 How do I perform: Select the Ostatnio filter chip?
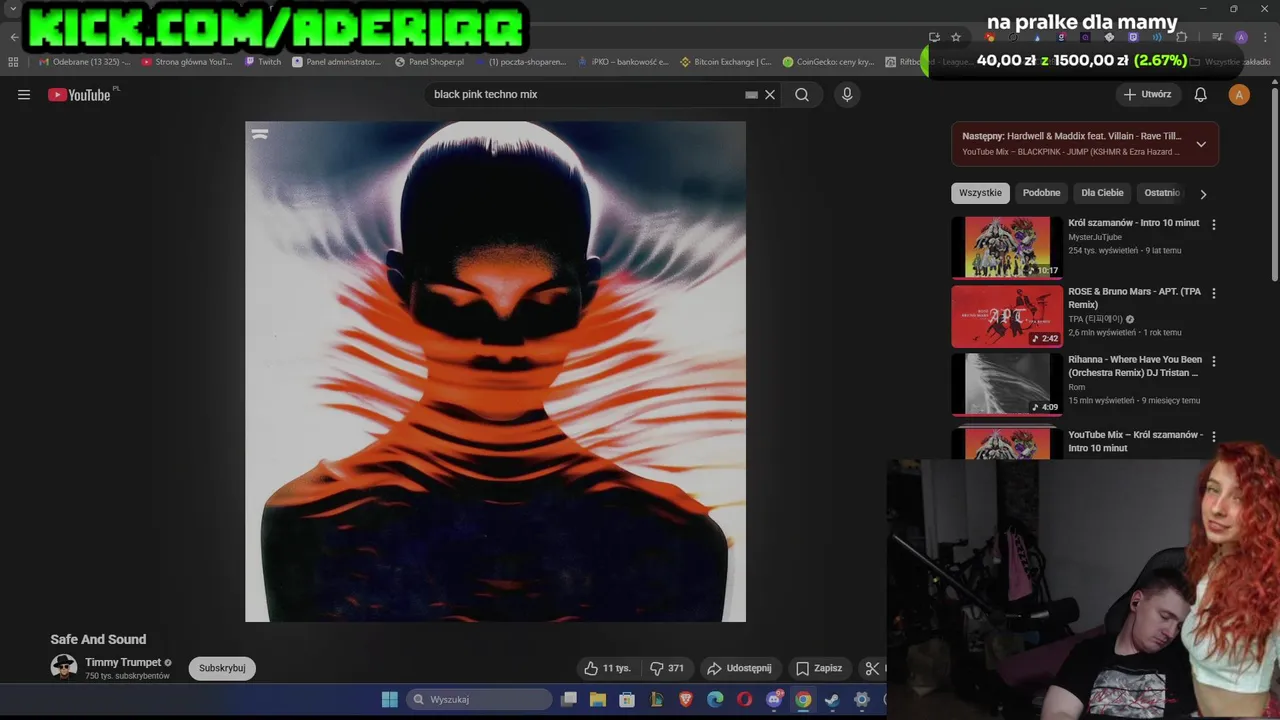click(x=1162, y=193)
